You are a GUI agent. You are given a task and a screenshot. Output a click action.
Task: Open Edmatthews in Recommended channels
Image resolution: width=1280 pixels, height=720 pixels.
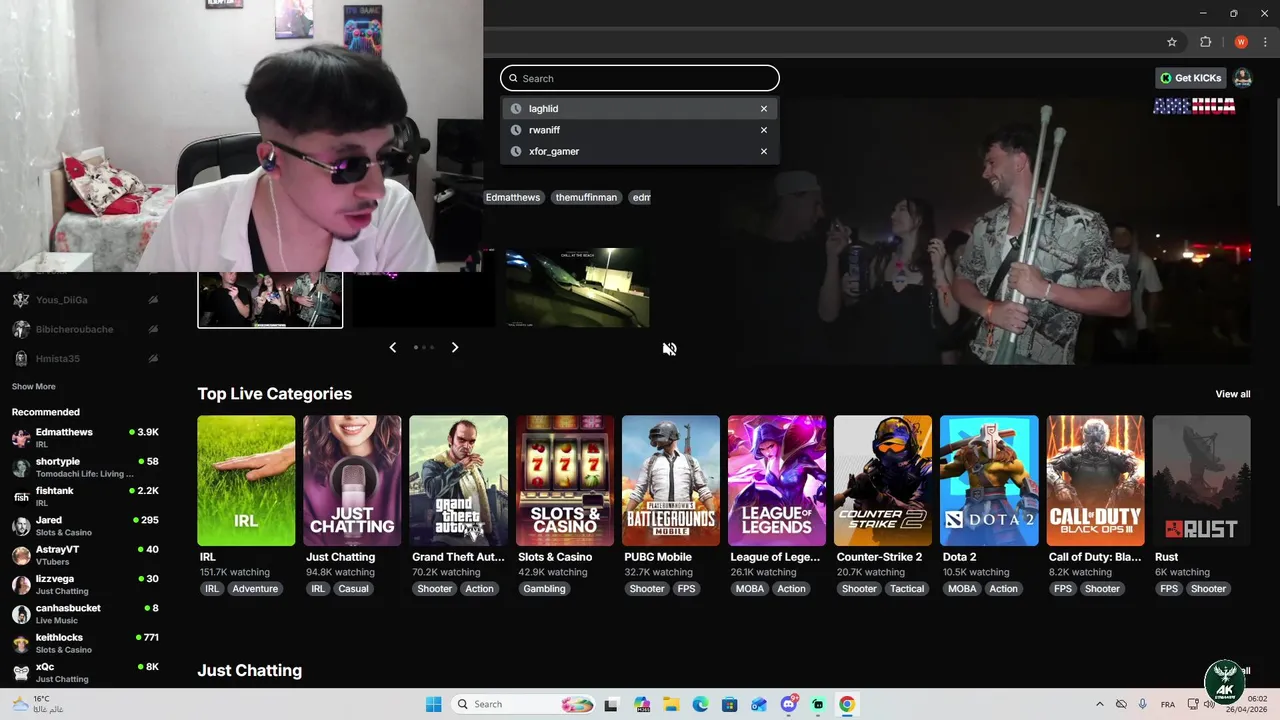pos(85,437)
